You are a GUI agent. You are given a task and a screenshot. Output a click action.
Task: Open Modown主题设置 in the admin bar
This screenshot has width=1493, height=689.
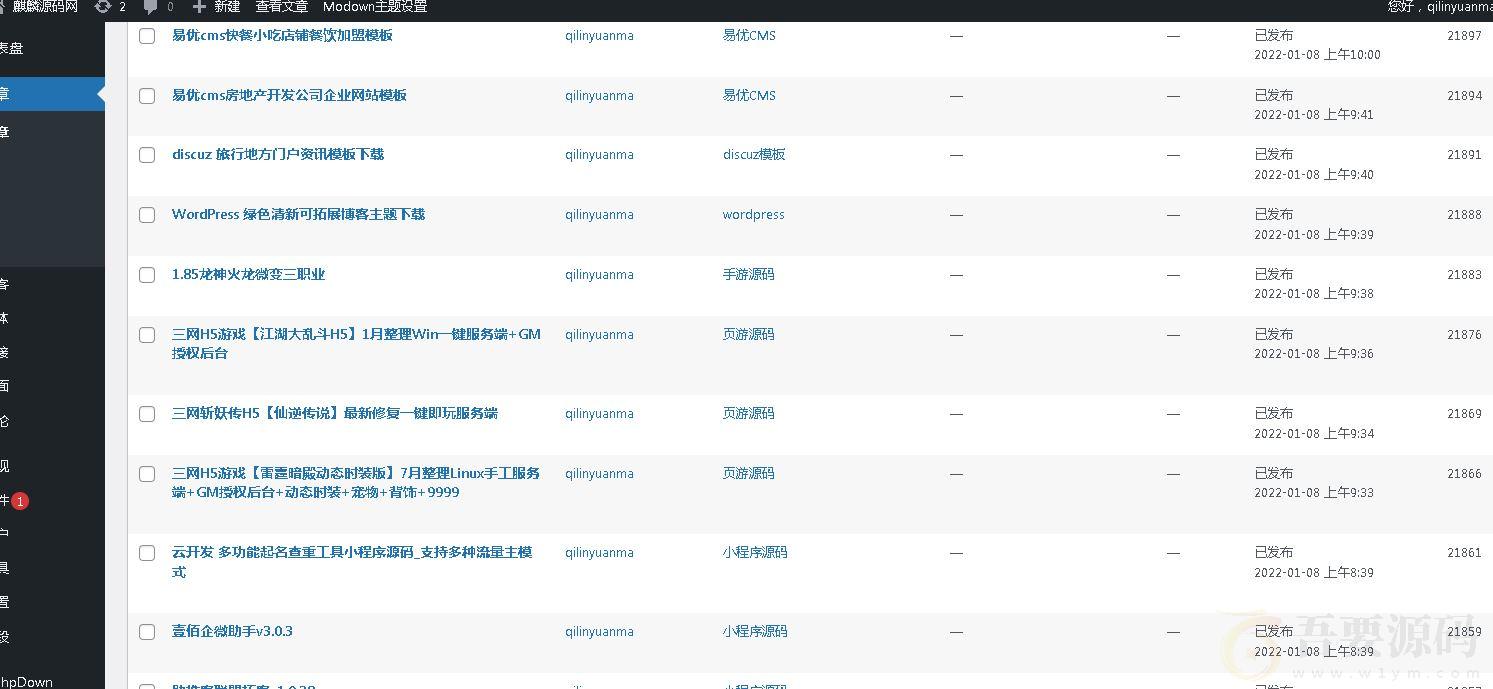pyautogui.click(x=375, y=6)
